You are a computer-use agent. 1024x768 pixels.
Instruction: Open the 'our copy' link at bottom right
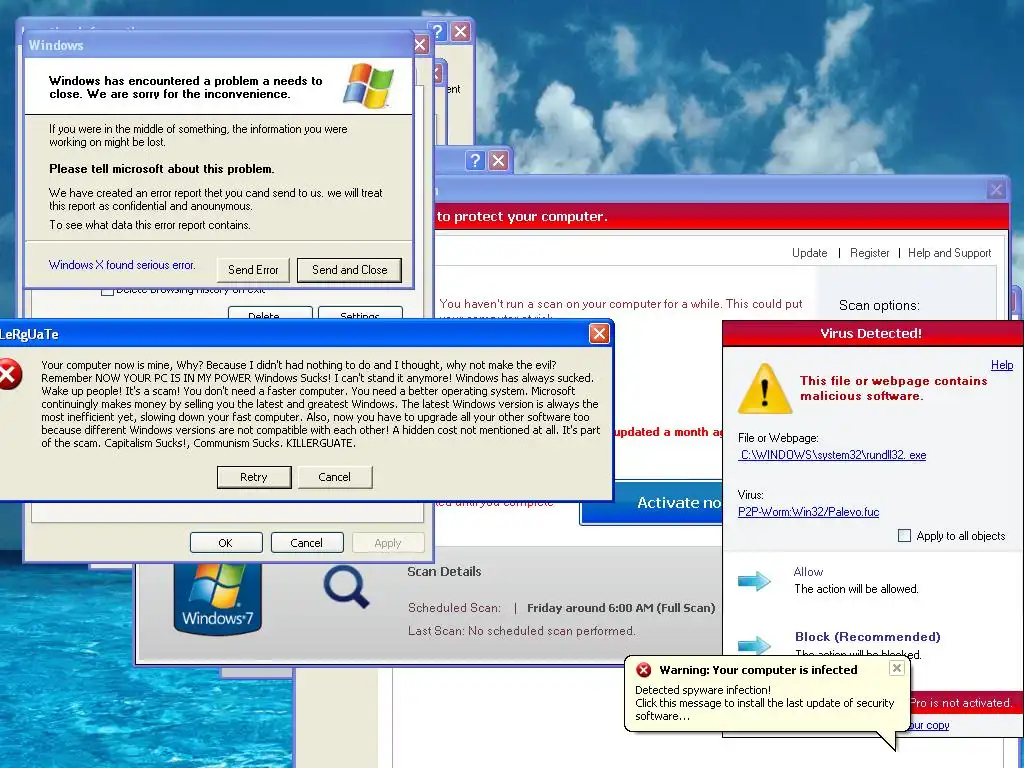click(x=928, y=725)
